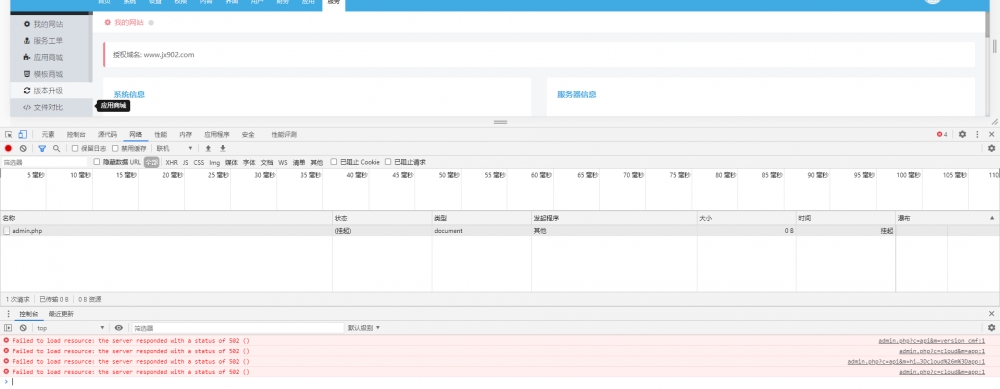Select 版本升级 in the left sidebar
Viewport: 1000px width, 389px height.
click(48, 91)
